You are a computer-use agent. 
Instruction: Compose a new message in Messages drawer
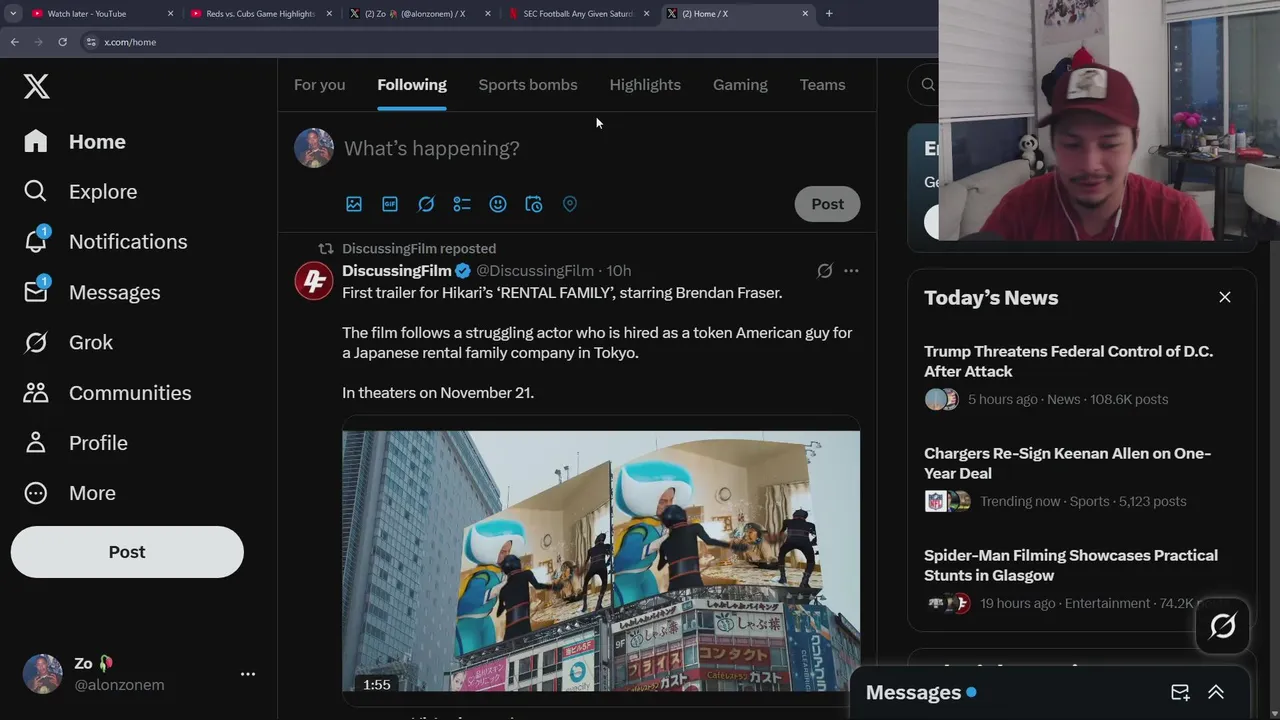coord(1180,693)
